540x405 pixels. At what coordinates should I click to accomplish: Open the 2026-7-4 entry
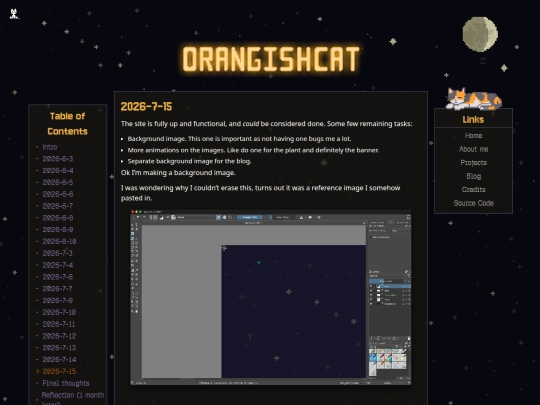pos(58,265)
